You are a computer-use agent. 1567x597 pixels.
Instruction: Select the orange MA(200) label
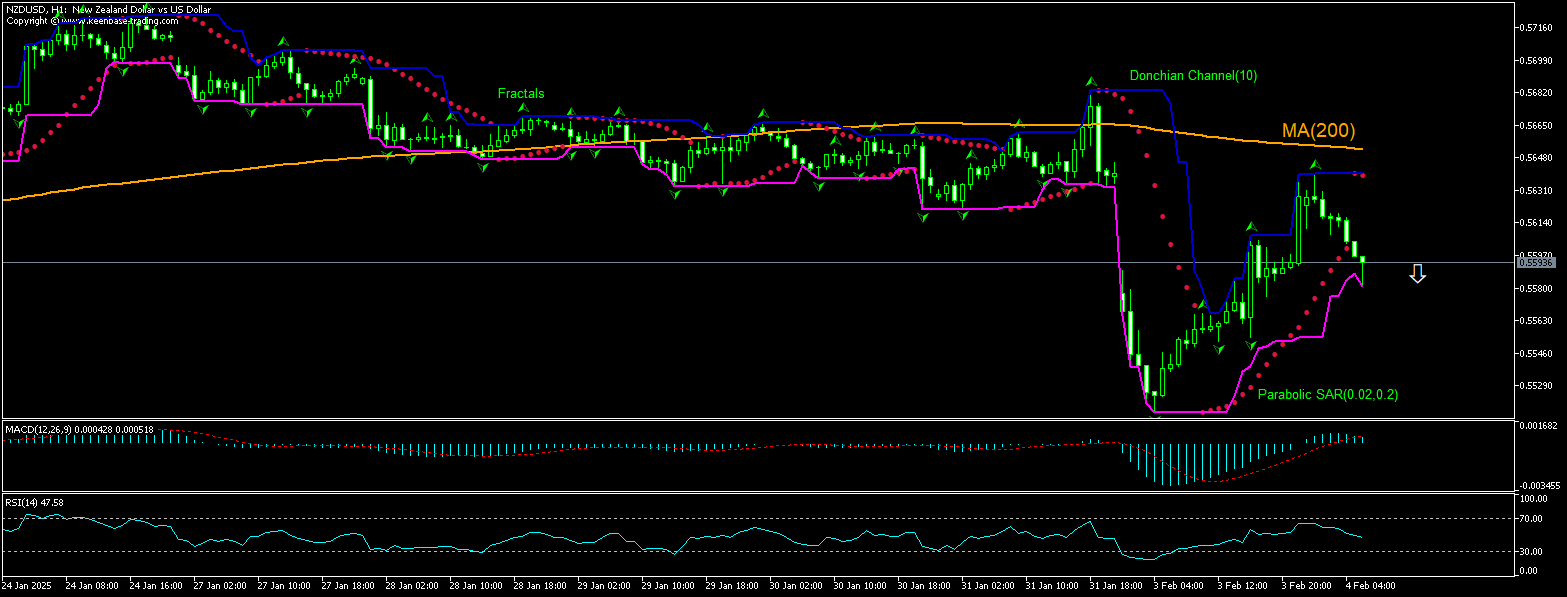1318,131
